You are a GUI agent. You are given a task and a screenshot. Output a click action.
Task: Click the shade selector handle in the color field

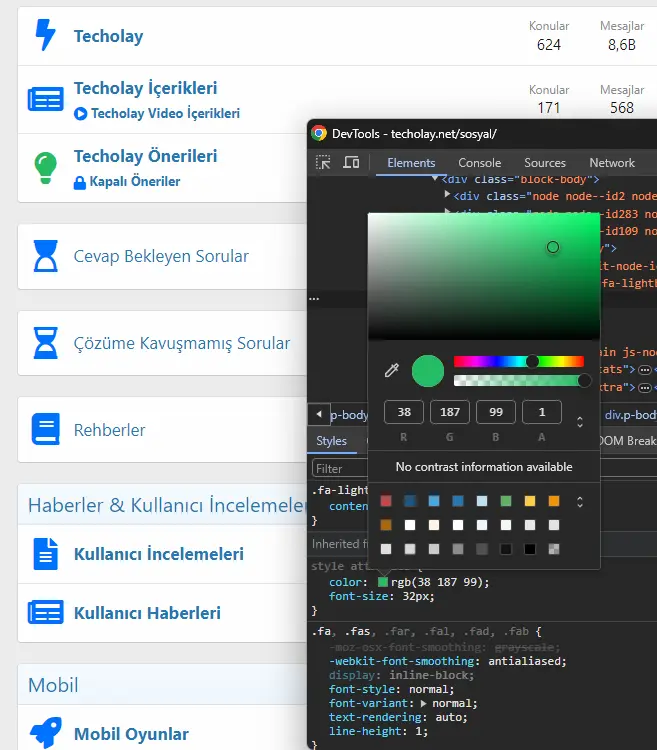click(x=553, y=247)
